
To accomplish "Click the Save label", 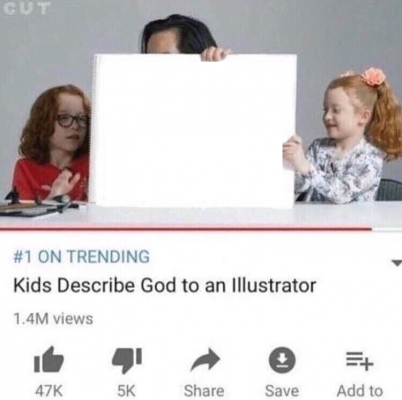I will [282, 391].
